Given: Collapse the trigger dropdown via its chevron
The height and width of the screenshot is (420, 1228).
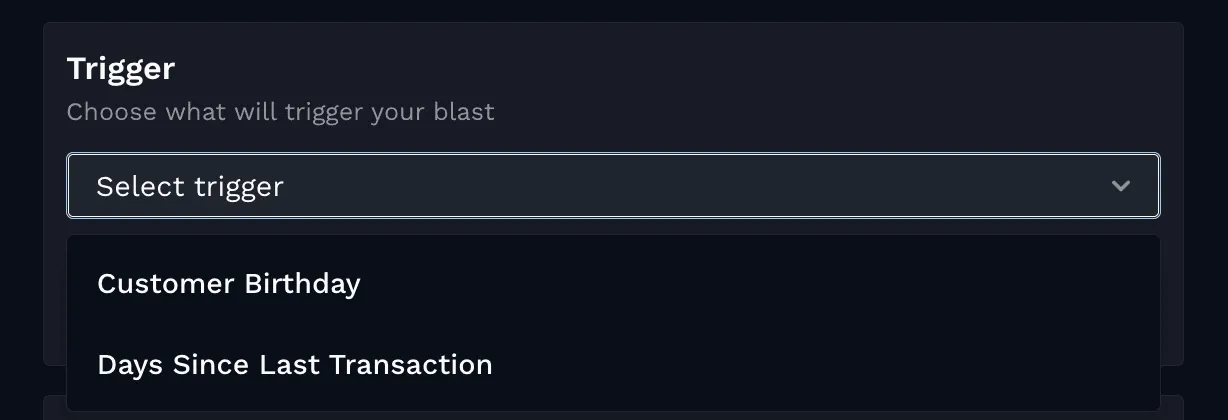Looking at the screenshot, I should pyautogui.click(x=1121, y=186).
